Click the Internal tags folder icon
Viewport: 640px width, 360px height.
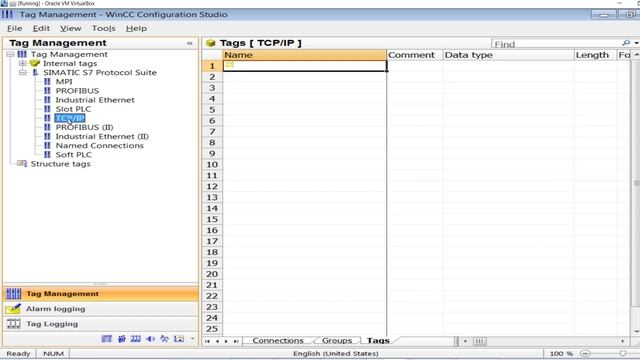pos(35,63)
